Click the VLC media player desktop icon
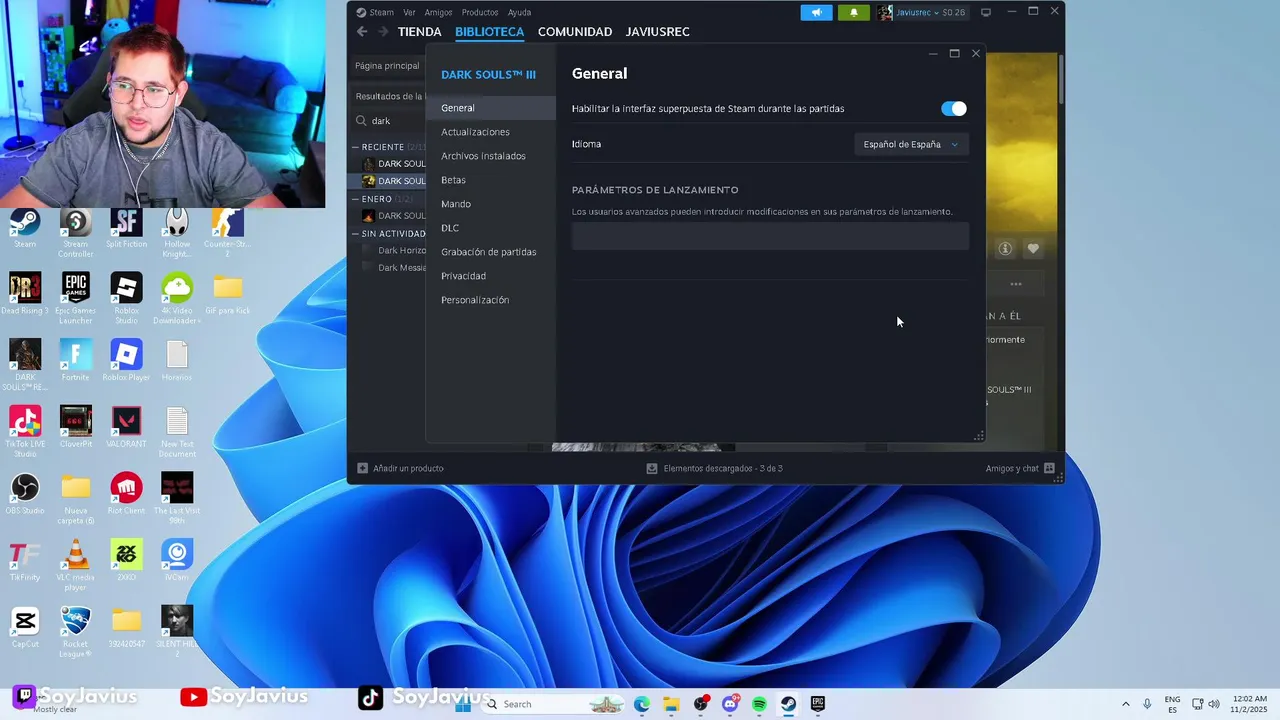1280x720 pixels. pyautogui.click(x=76, y=565)
